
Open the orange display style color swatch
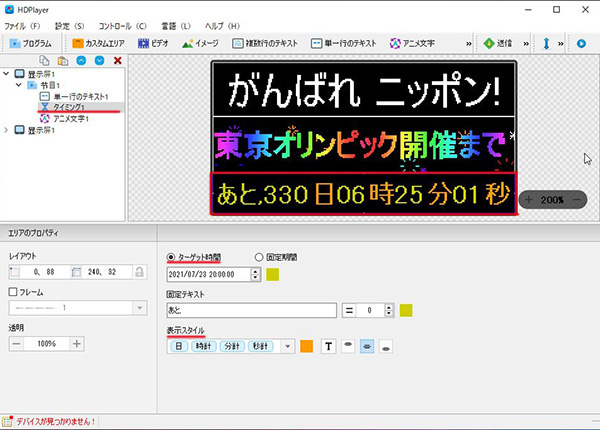pos(307,346)
